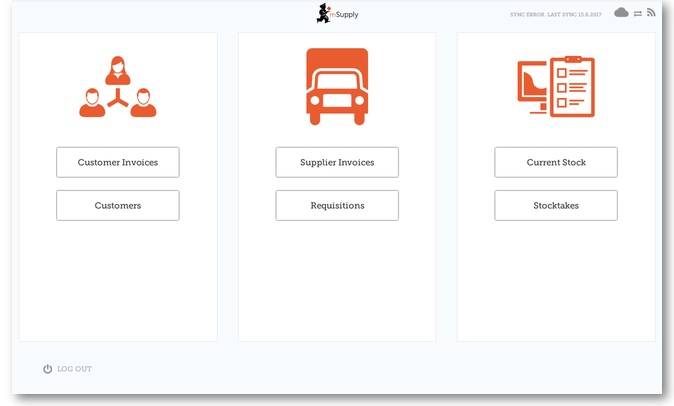Click the mSupply name text in header
Viewport: 674px width, 406px height.
346,15
